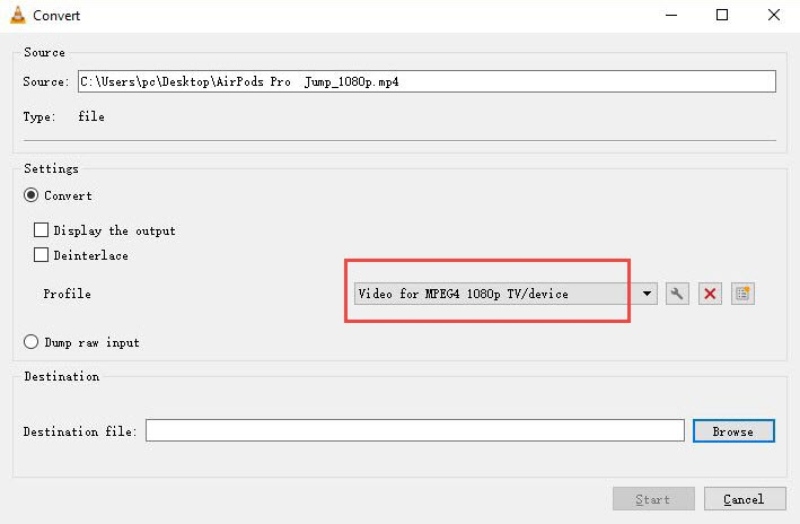The height and width of the screenshot is (524, 800).
Task: Click into the Destination file field
Action: [x=415, y=431]
